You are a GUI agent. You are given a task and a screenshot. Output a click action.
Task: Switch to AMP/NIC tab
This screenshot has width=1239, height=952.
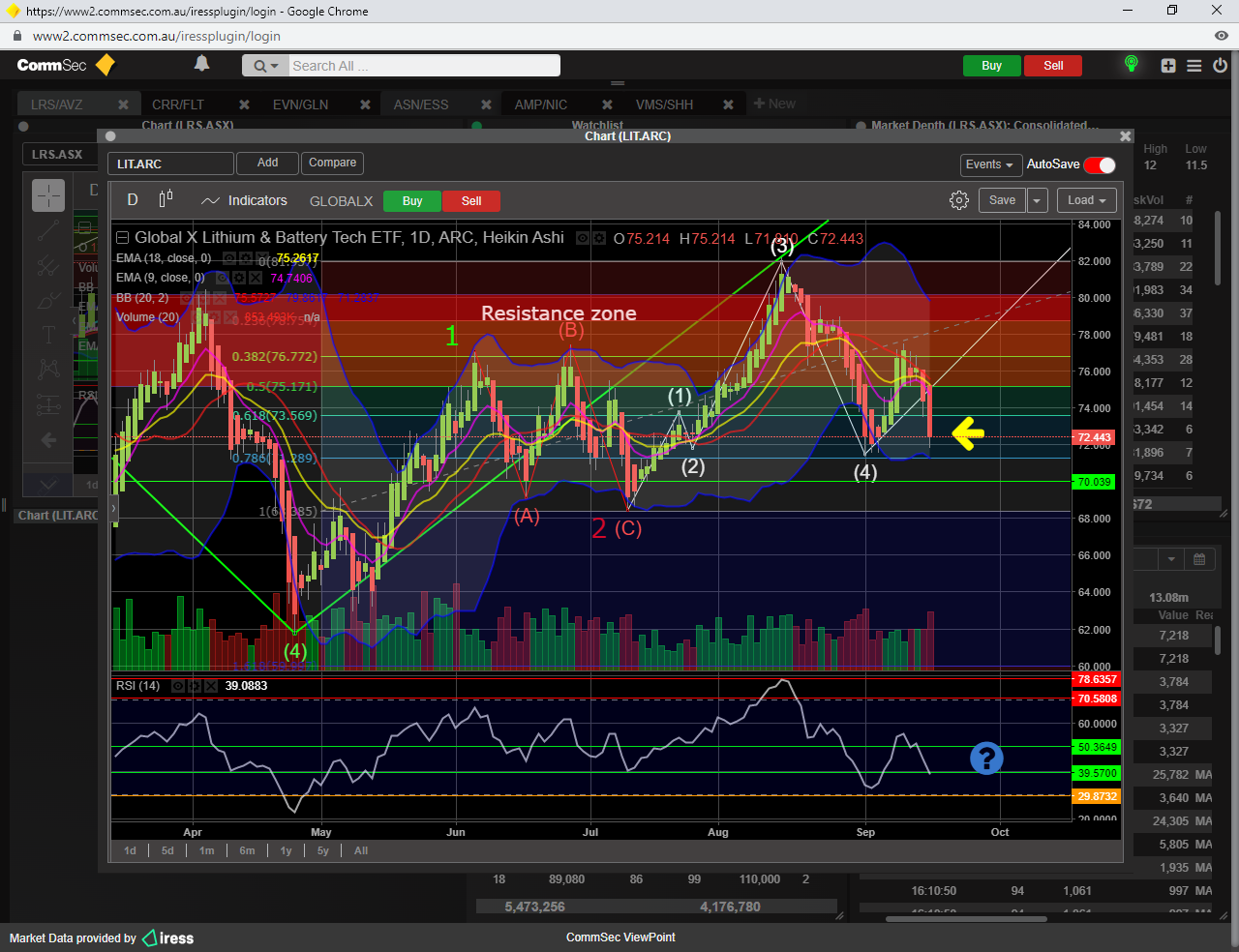click(541, 104)
